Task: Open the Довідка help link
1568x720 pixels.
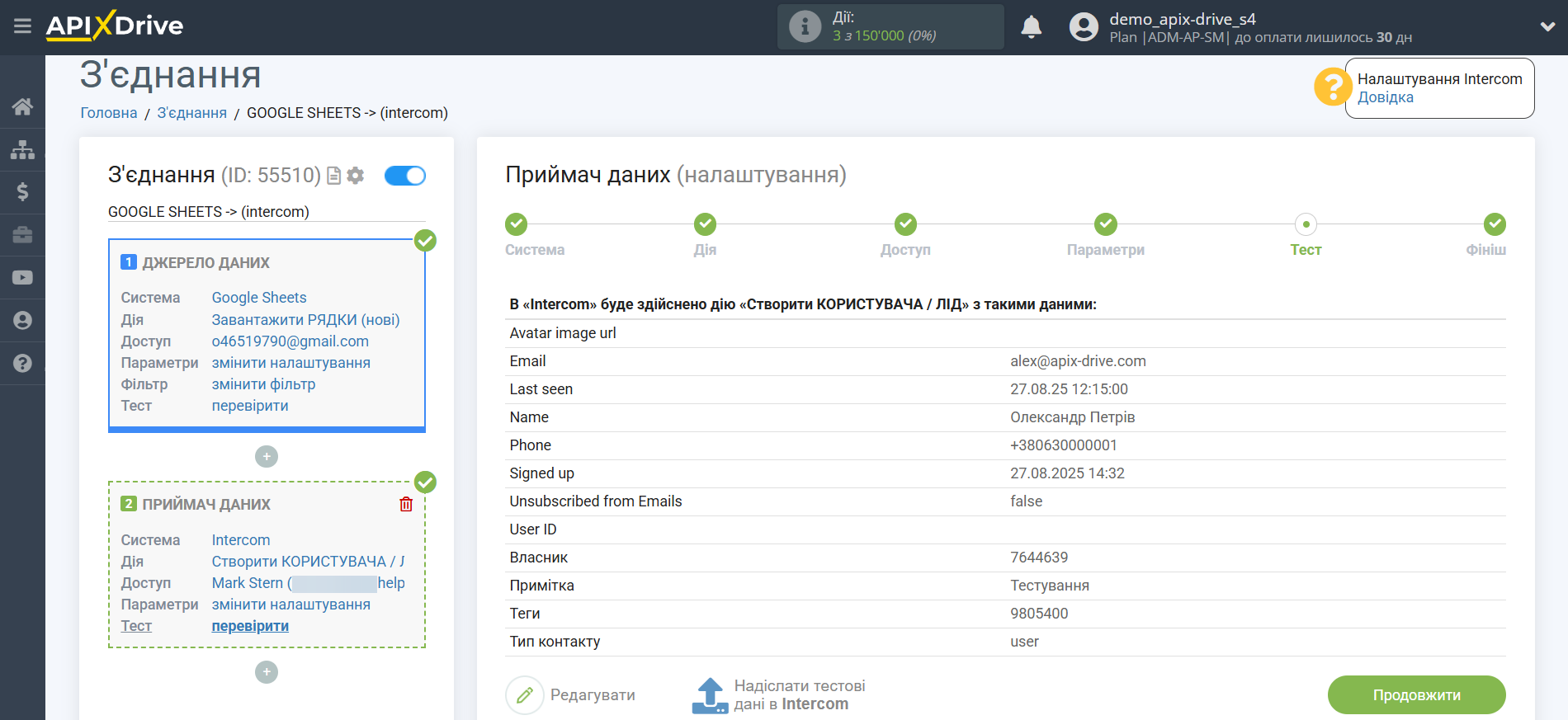Action: [1385, 97]
